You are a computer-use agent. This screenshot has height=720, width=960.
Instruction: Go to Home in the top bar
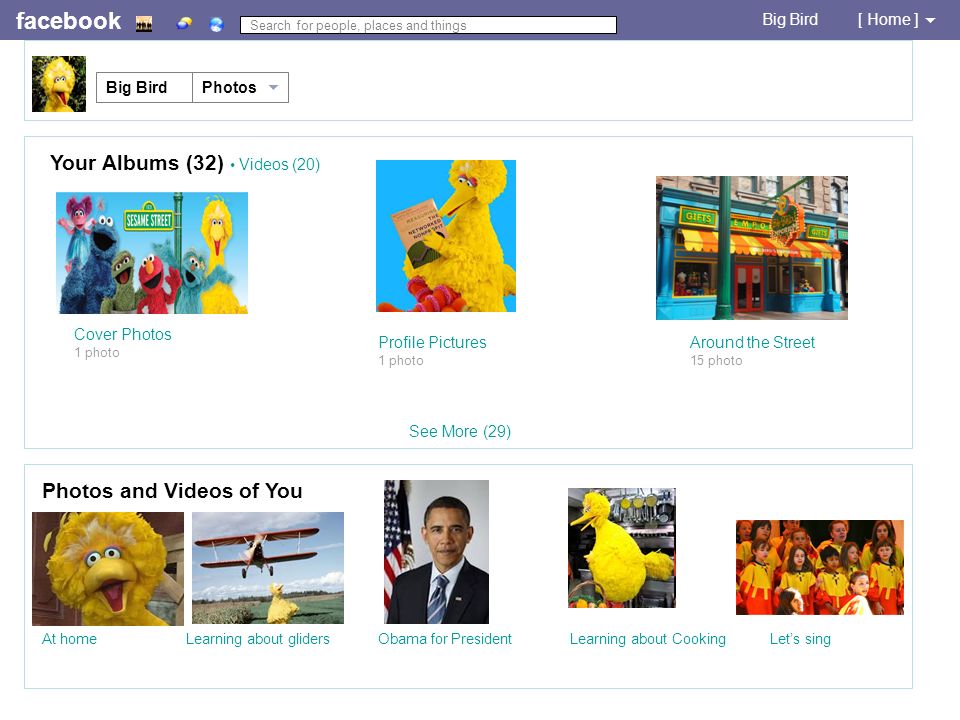tap(888, 20)
